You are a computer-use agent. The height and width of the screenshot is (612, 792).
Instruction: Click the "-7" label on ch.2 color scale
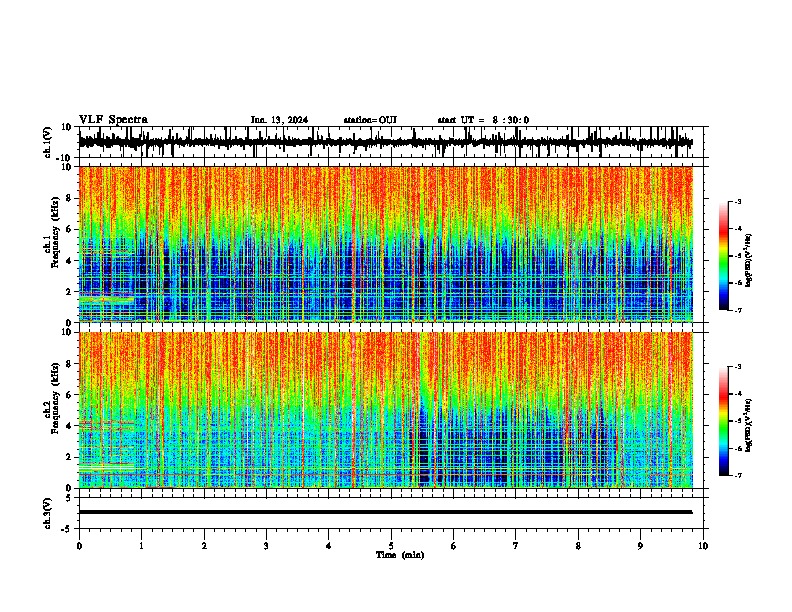tap(738, 475)
